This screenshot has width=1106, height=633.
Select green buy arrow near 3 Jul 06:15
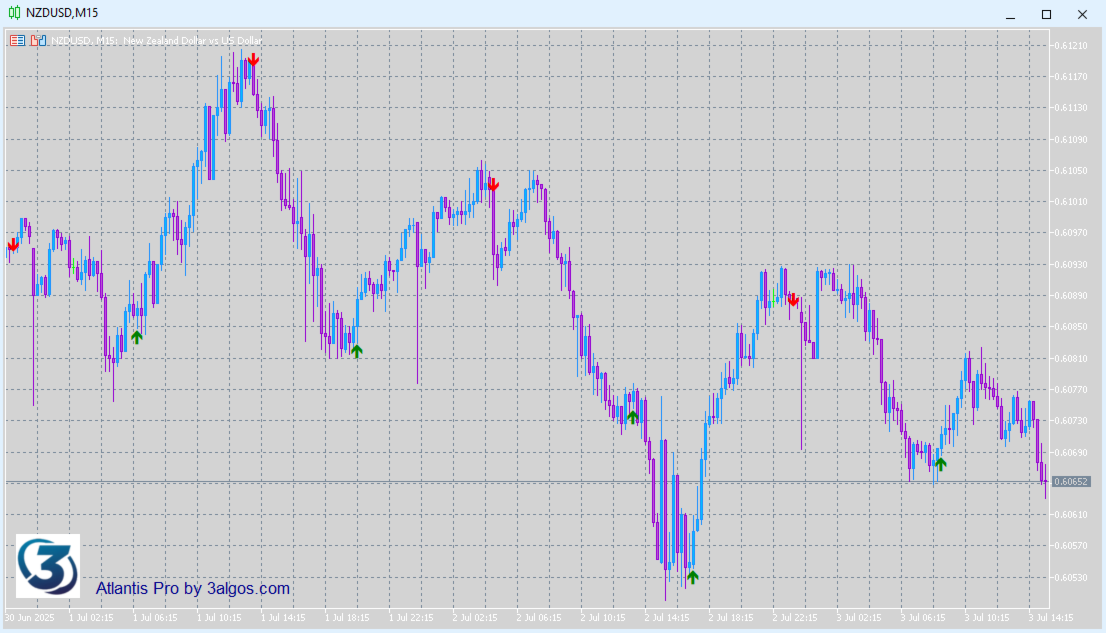tap(940, 464)
